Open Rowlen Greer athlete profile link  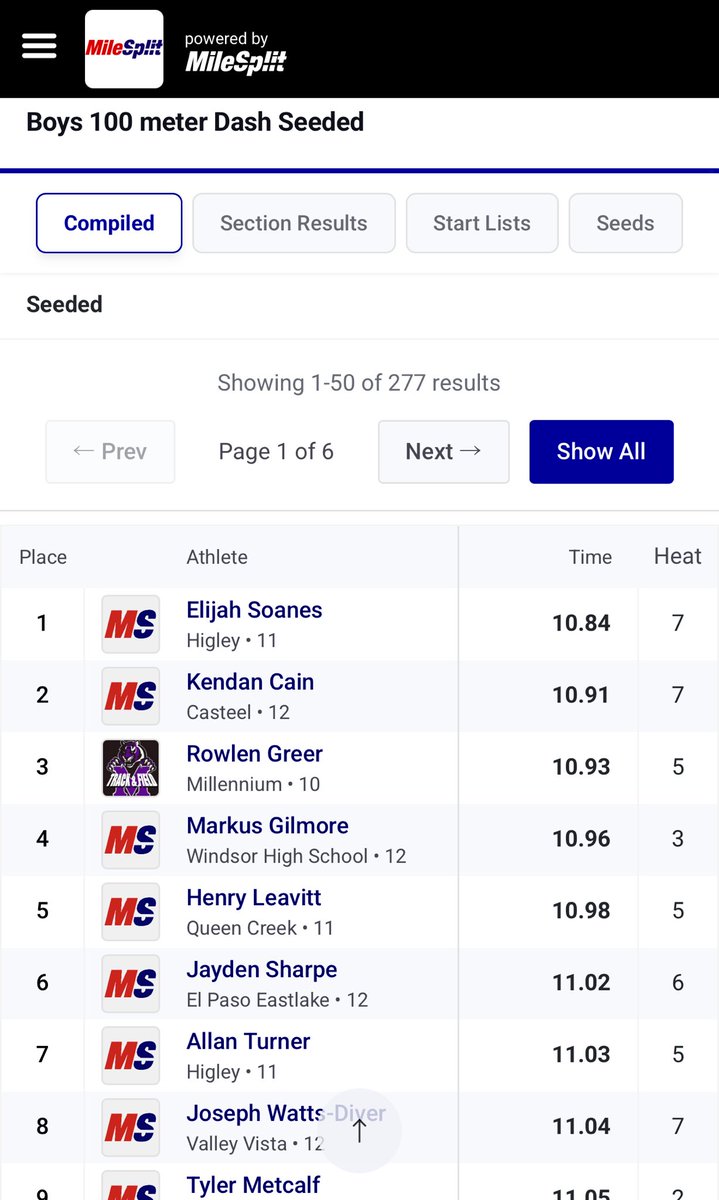click(x=254, y=754)
